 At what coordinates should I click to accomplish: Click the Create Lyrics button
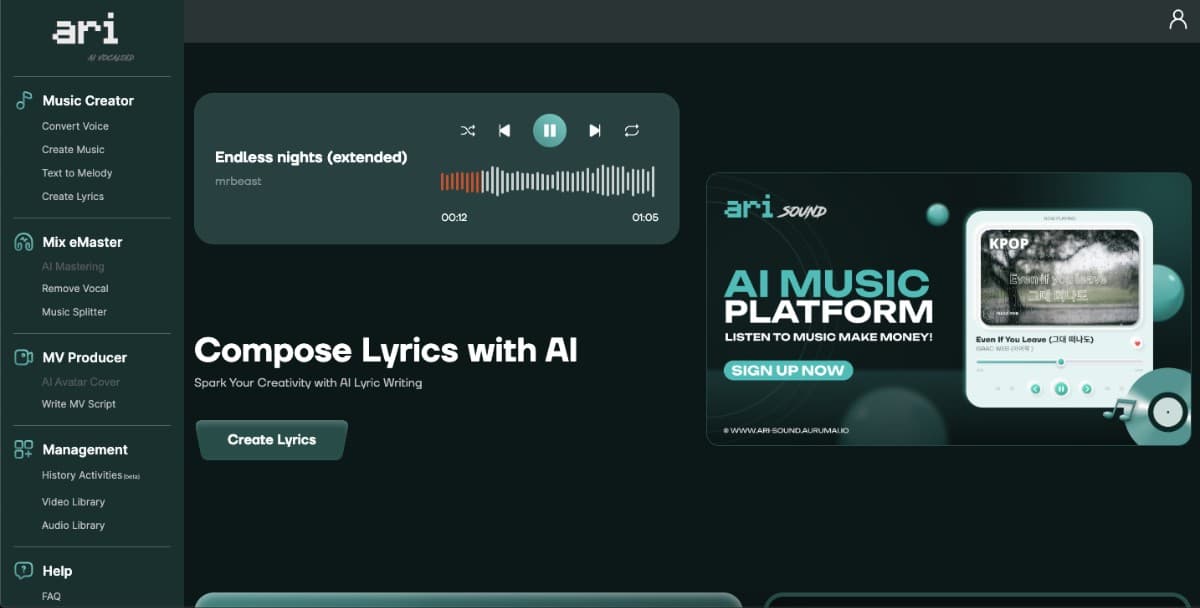click(x=272, y=440)
